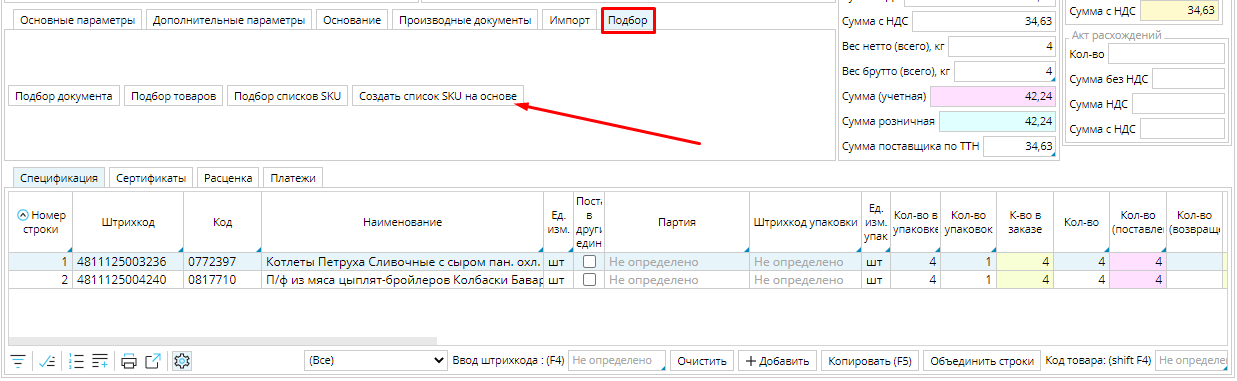Open Штрихкод упаковки cell in row 2
1237x381 pixels.
805,279
